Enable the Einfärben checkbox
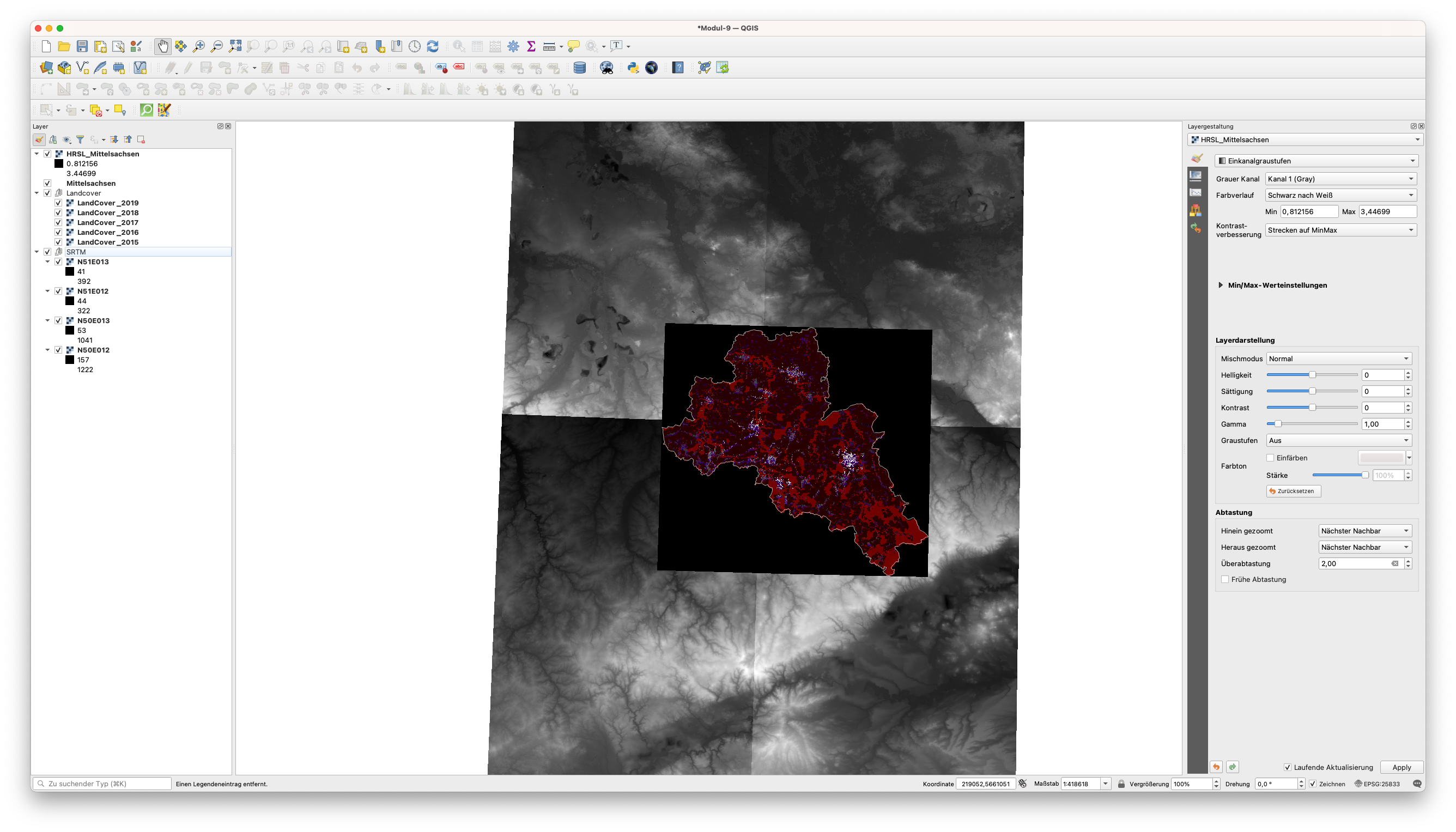This screenshot has width=1456, height=832. tap(1270, 458)
